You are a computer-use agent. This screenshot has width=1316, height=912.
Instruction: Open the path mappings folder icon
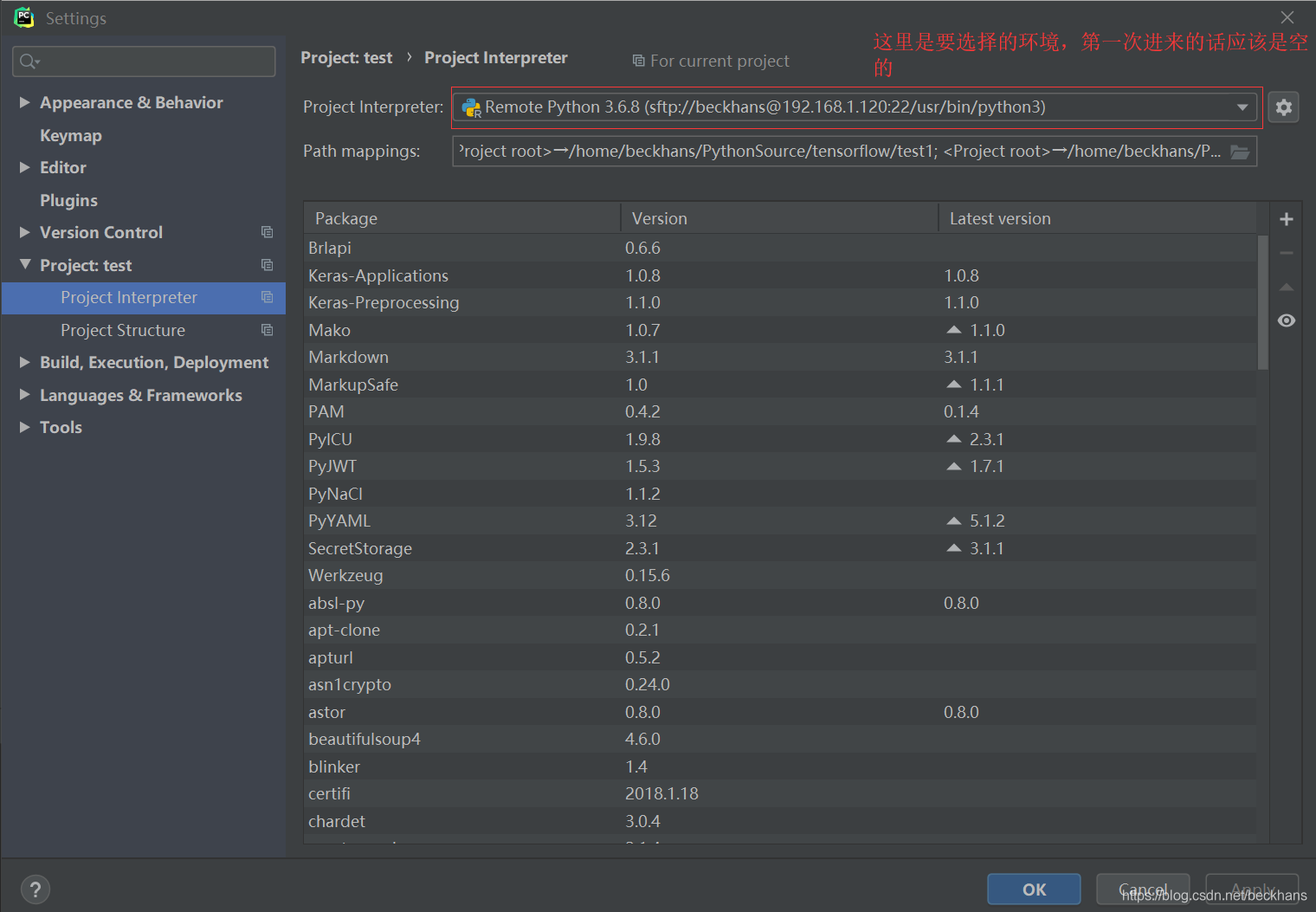coord(1240,152)
